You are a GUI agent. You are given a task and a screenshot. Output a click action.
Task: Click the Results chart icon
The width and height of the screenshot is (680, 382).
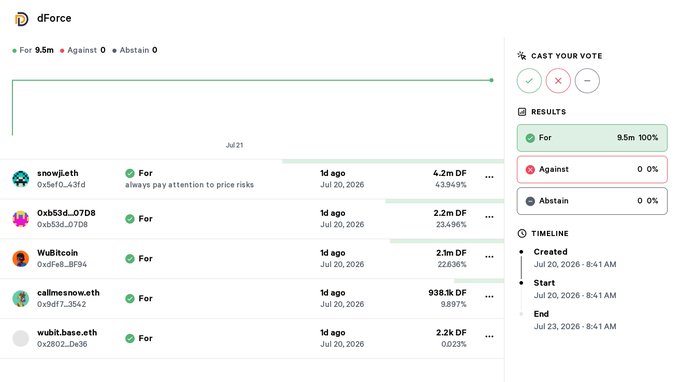522,112
